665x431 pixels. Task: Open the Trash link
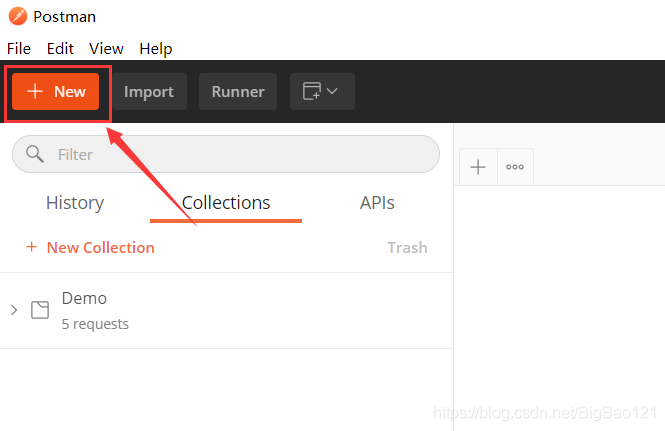coord(407,248)
